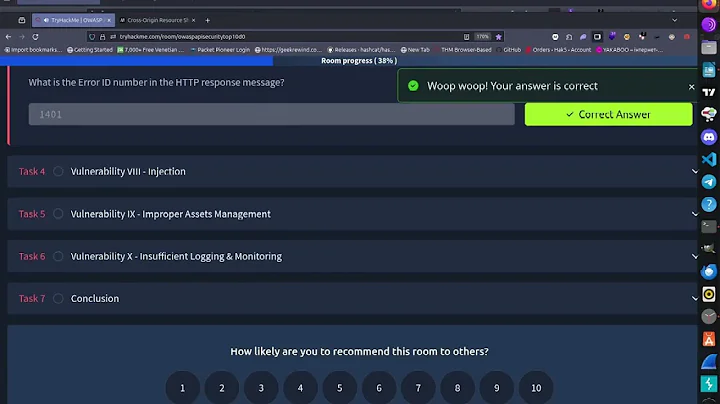Open the Import bookmarks item
The image size is (720, 404).
coord(33,50)
